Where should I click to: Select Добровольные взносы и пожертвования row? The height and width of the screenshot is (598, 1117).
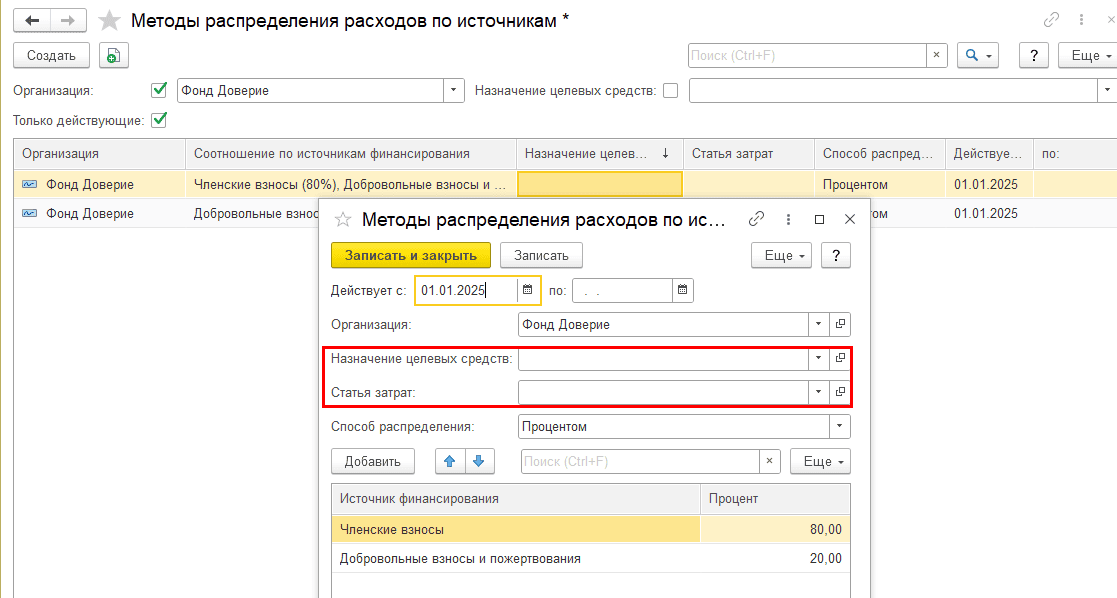tap(460, 558)
